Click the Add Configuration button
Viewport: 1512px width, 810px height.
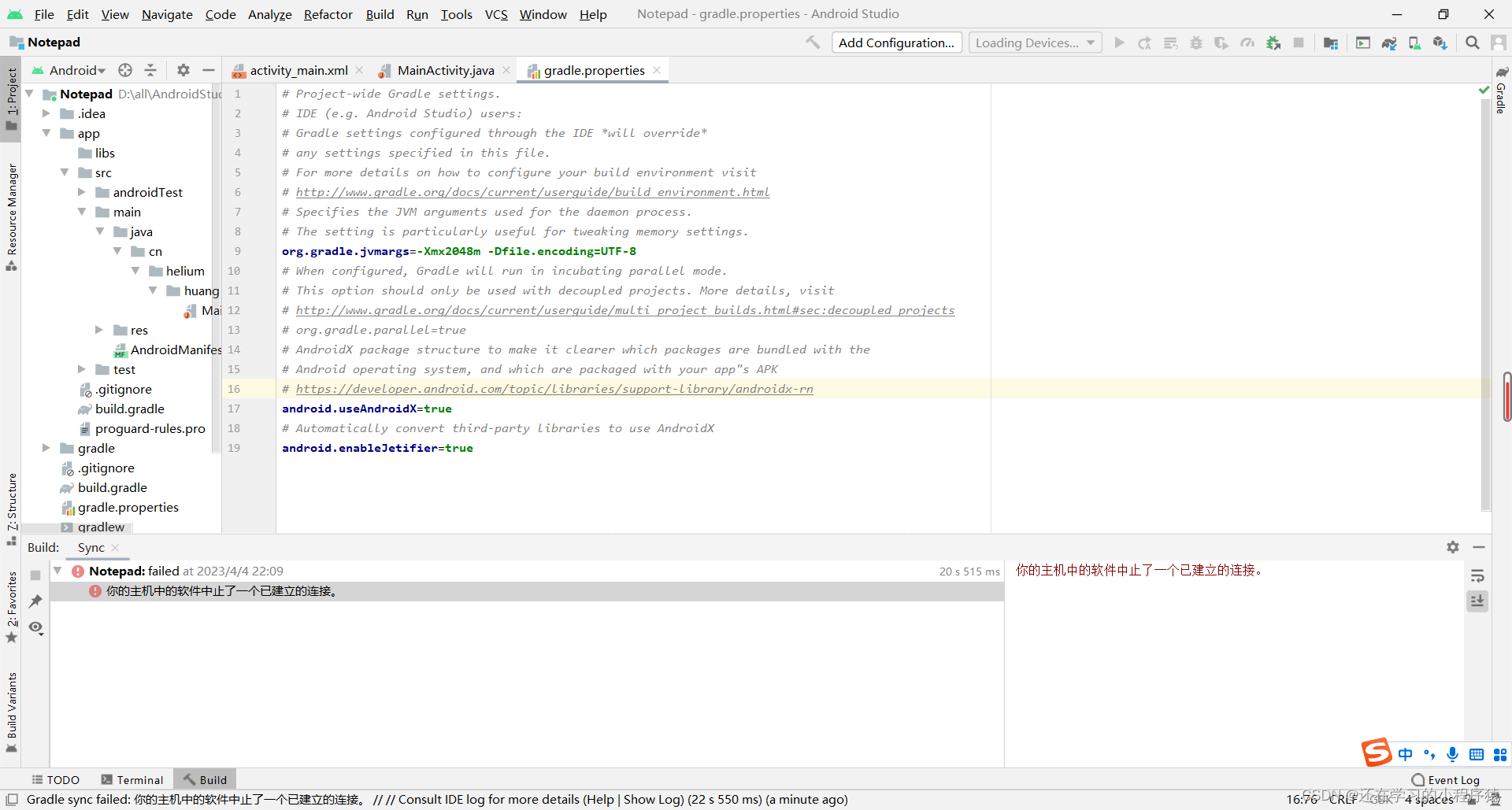[896, 43]
